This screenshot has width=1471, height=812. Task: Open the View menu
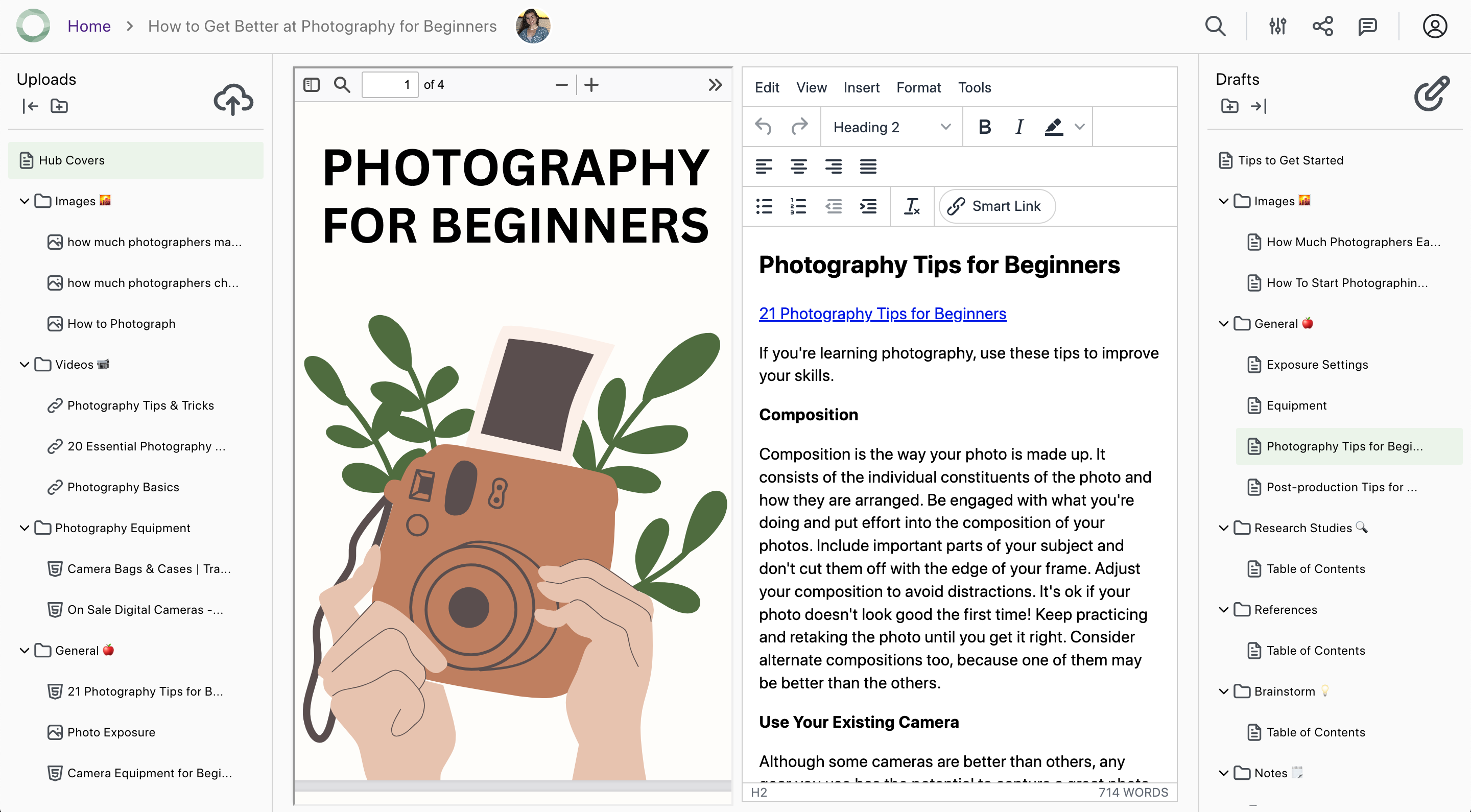click(812, 87)
